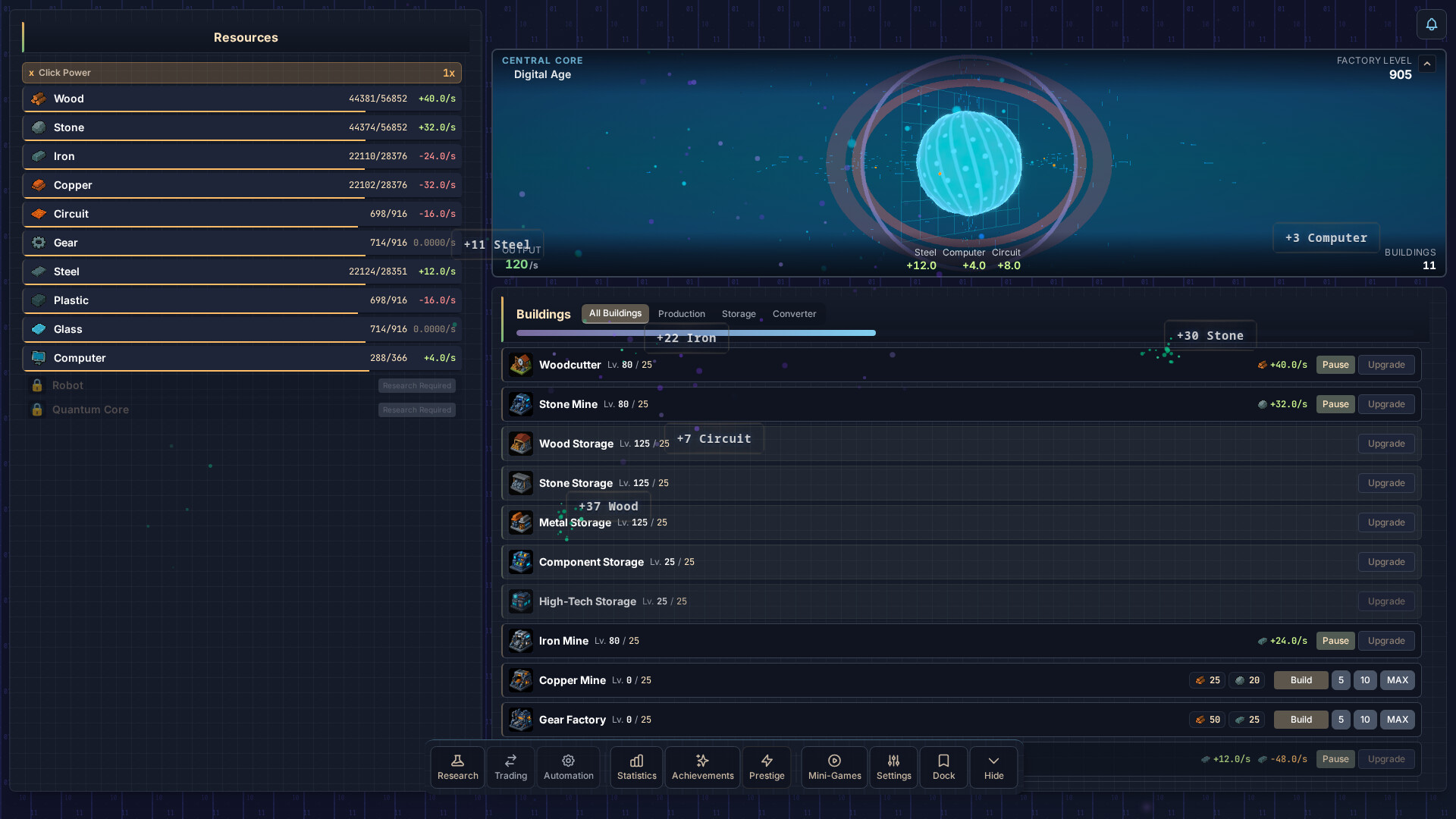
Task: Pause the Stone Mine
Action: [x=1335, y=404]
